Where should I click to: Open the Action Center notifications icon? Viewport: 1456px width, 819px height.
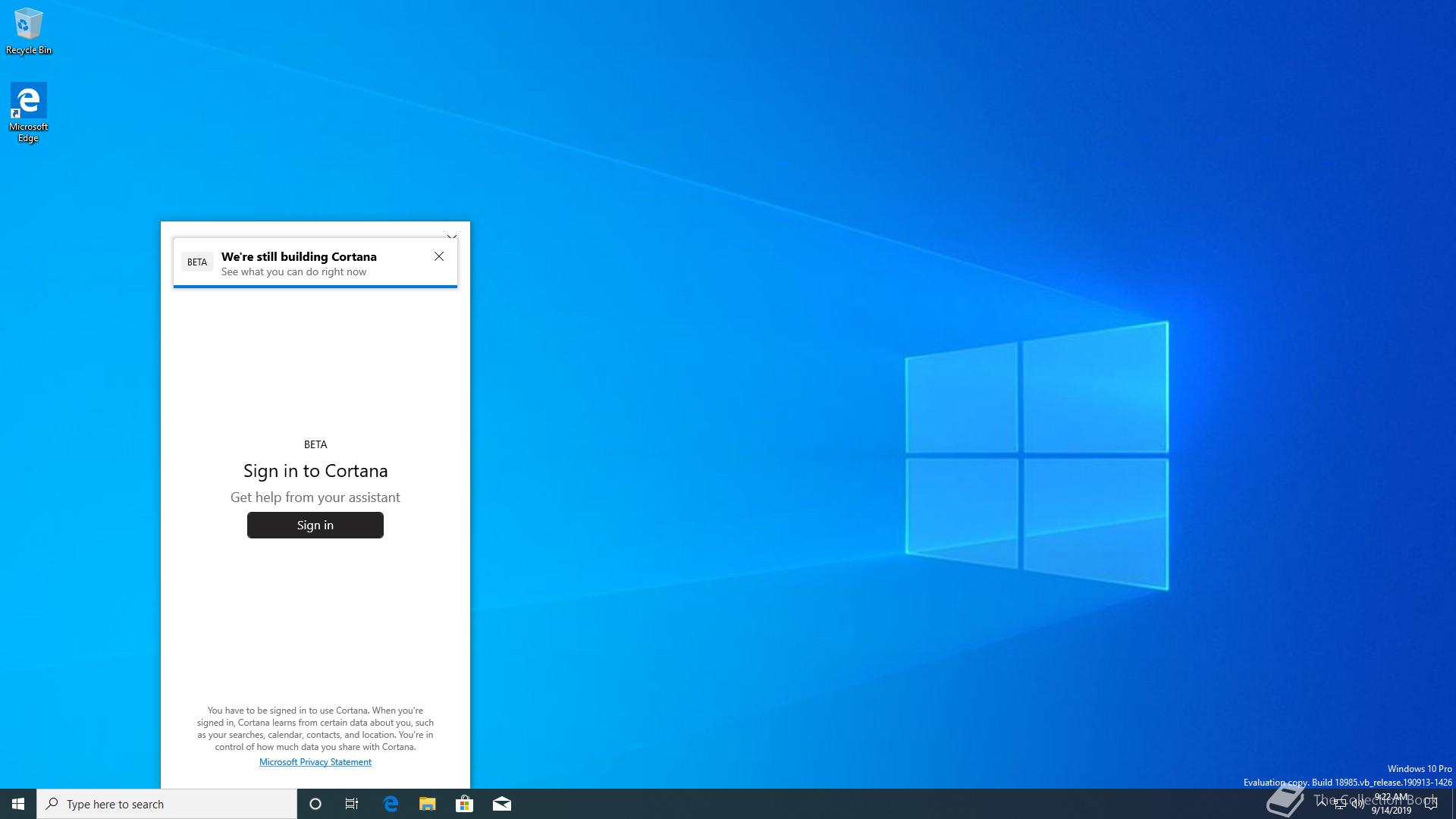click(1431, 805)
